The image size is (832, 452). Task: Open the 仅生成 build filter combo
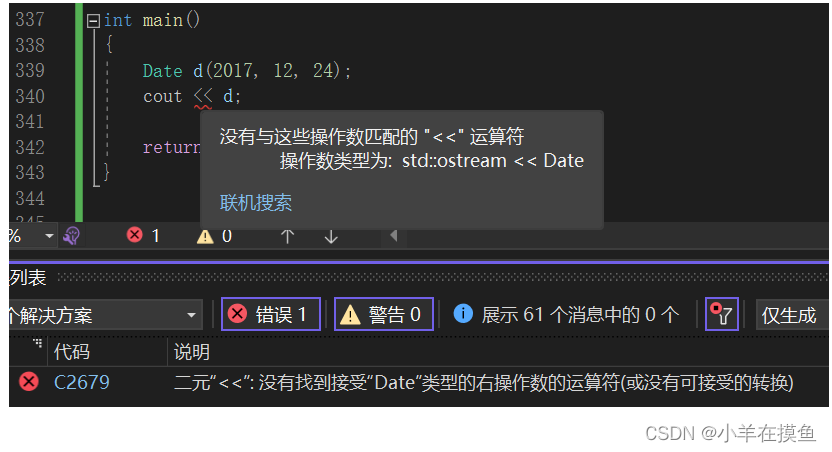point(792,315)
